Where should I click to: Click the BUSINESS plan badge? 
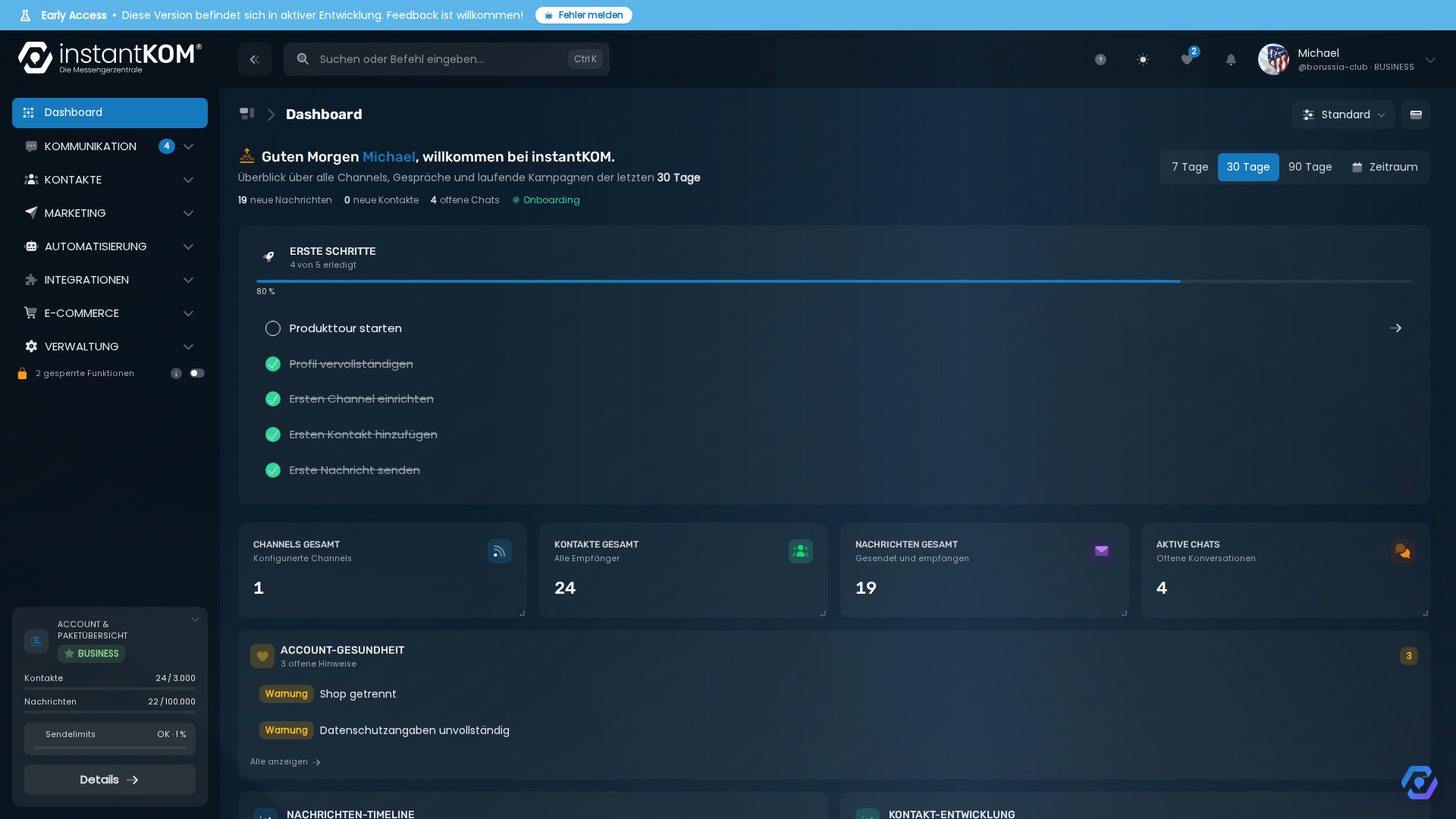[91, 654]
